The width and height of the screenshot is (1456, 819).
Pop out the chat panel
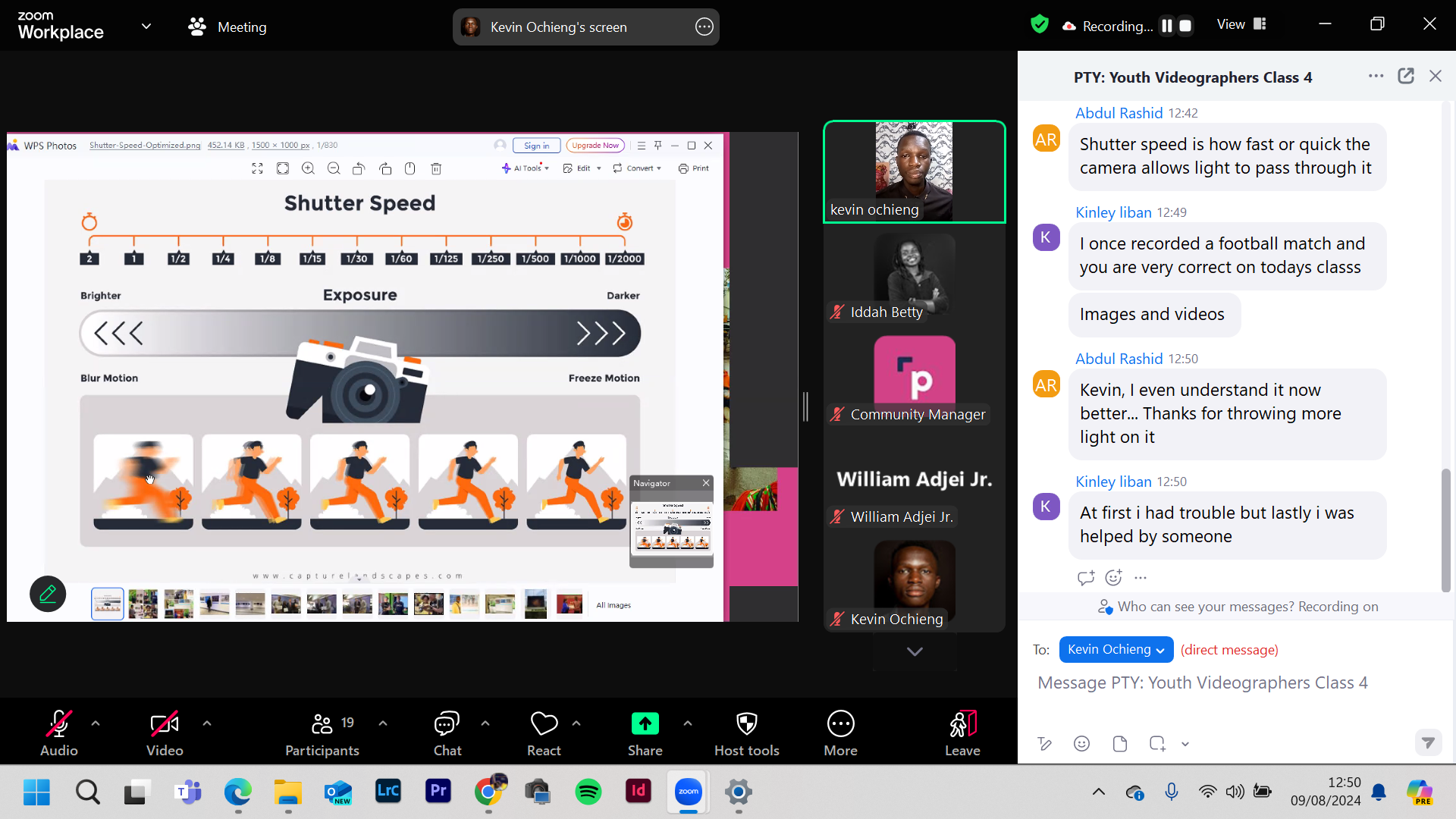[x=1405, y=76]
